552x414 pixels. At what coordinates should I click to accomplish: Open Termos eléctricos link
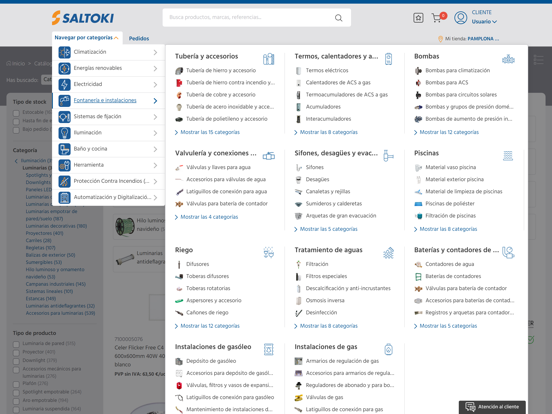coord(327,70)
